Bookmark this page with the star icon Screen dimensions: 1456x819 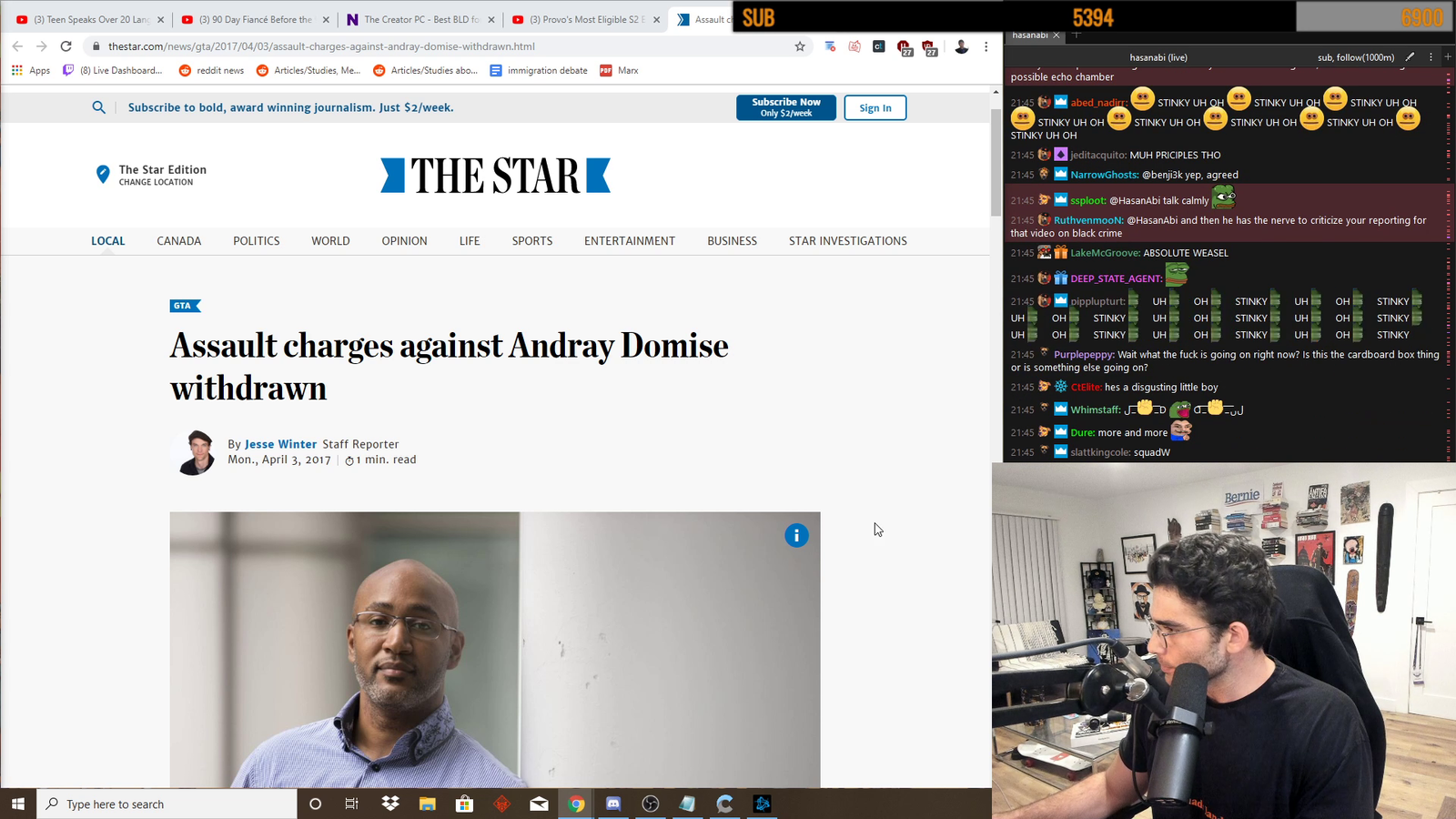click(800, 46)
